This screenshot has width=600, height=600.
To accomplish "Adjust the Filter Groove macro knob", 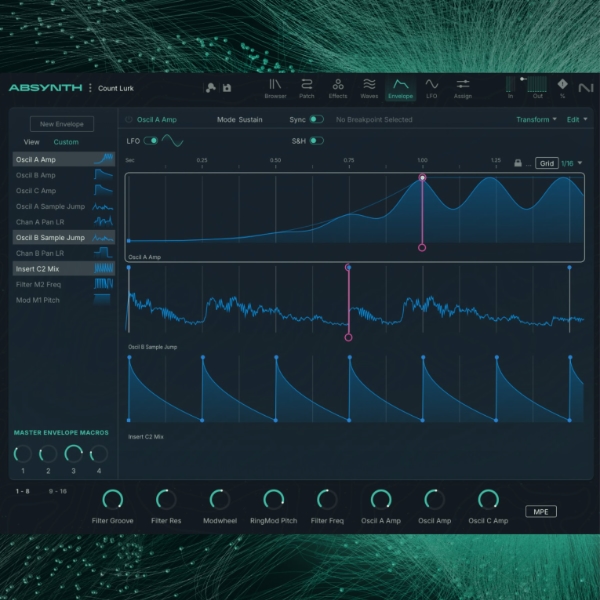I will [112, 499].
